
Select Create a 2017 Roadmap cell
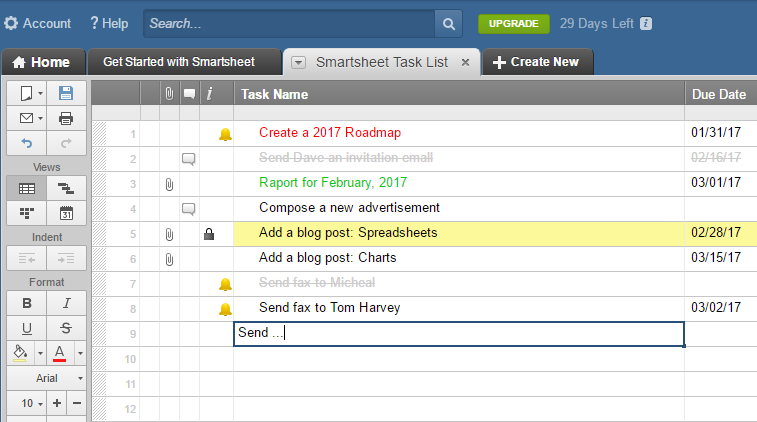pyautogui.click(x=459, y=133)
